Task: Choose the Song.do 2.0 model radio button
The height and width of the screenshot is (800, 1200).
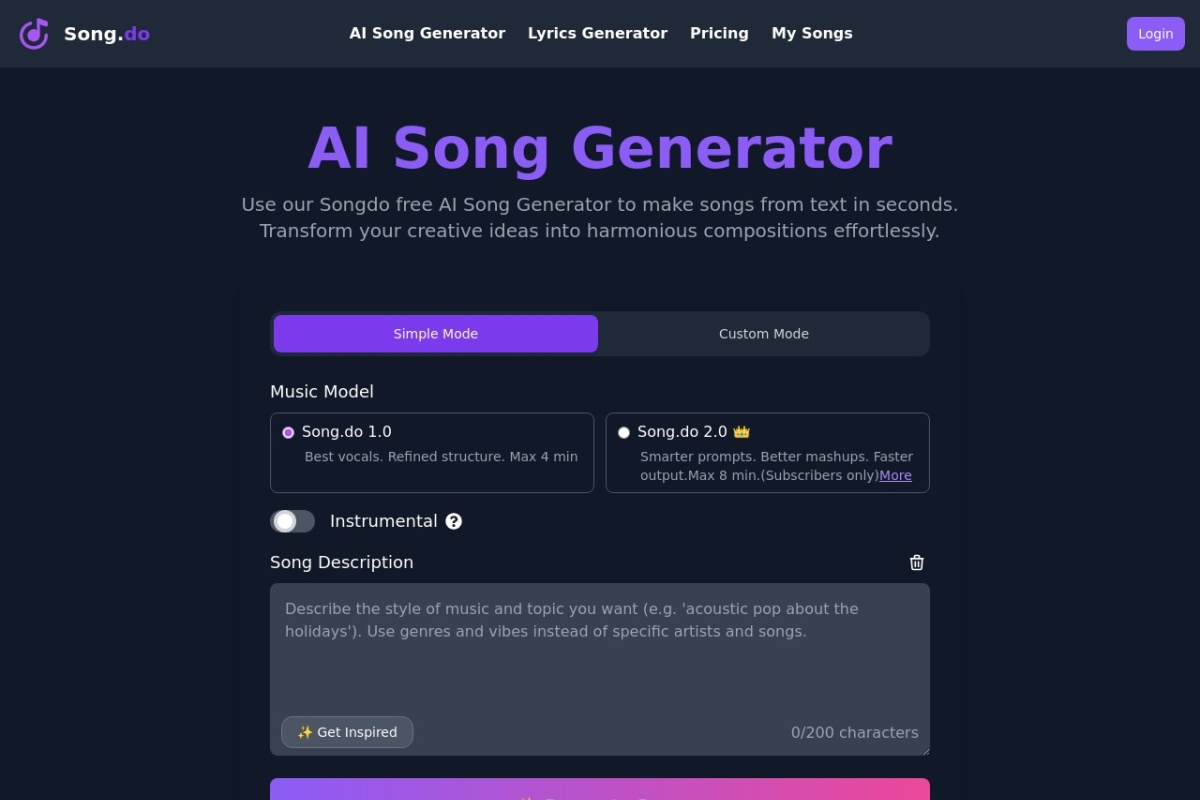Action: tap(624, 432)
